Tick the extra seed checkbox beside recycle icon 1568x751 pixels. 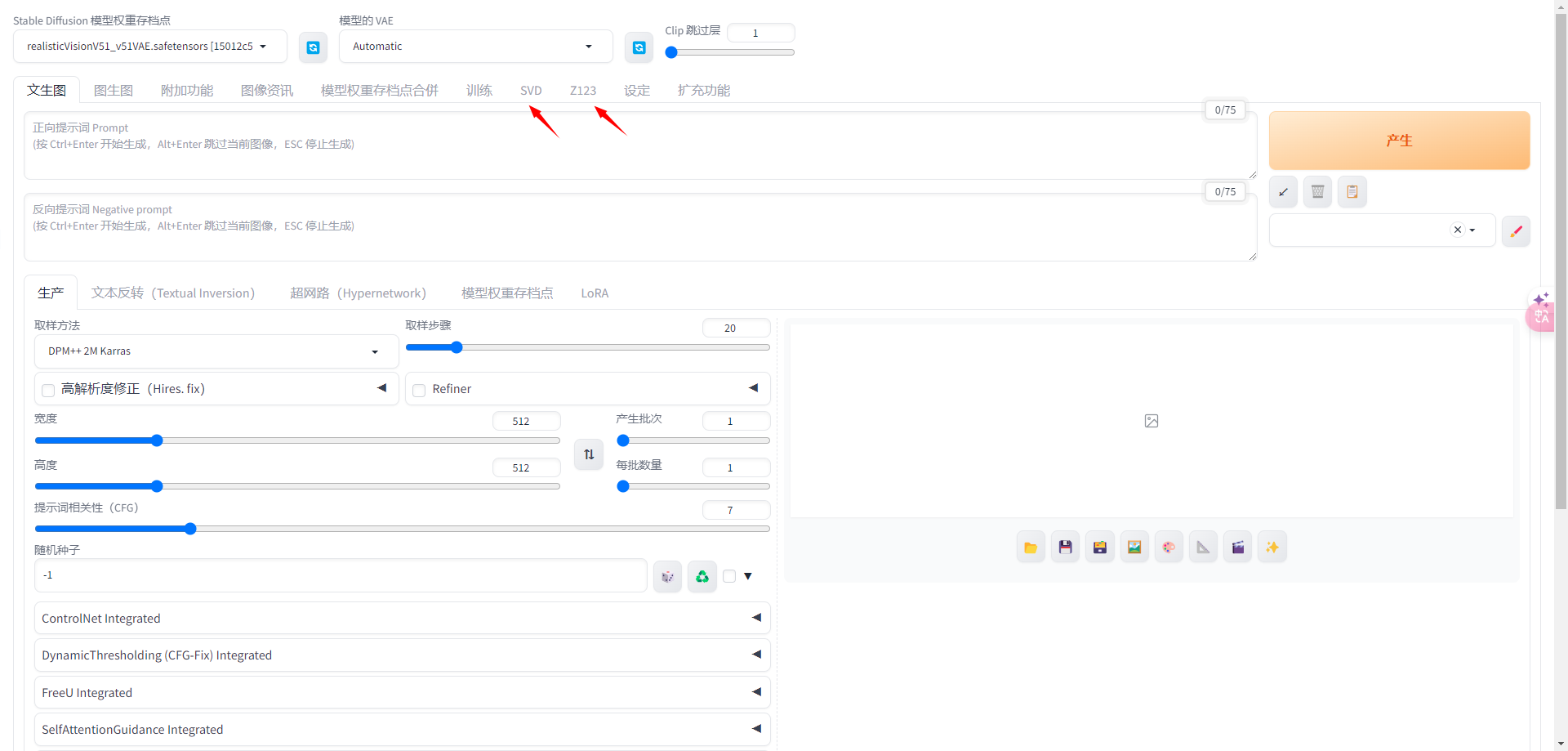[729, 576]
